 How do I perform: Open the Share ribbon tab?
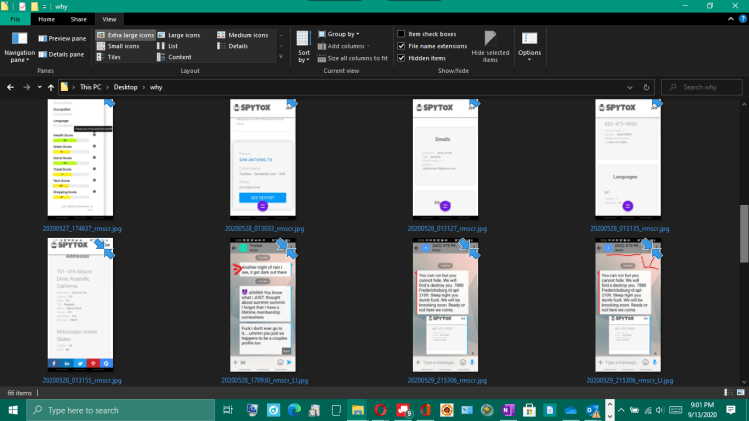(77, 19)
